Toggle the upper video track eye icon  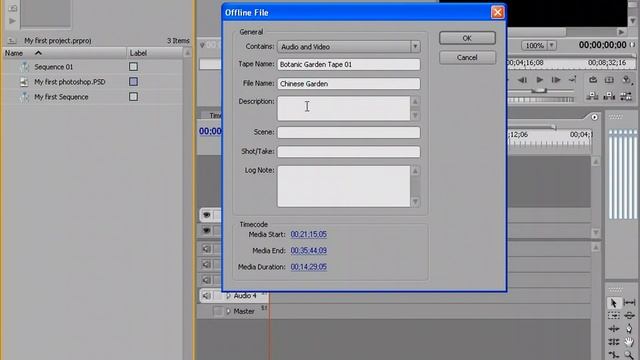[x=207, y=215]
